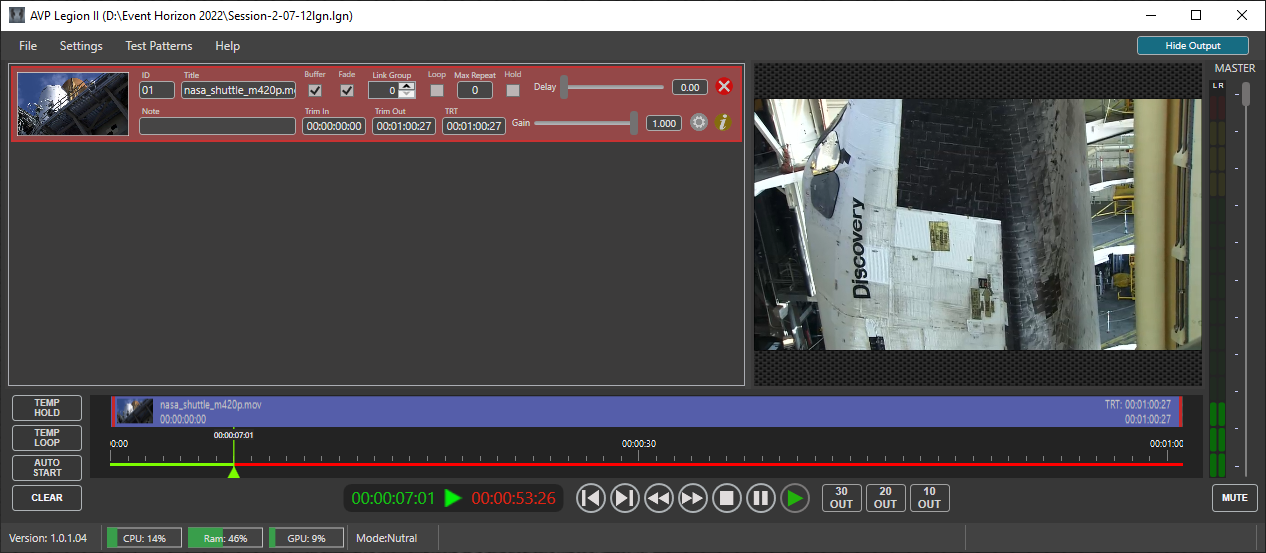
Task: Click the Gain slider handle
Action: 634,123
